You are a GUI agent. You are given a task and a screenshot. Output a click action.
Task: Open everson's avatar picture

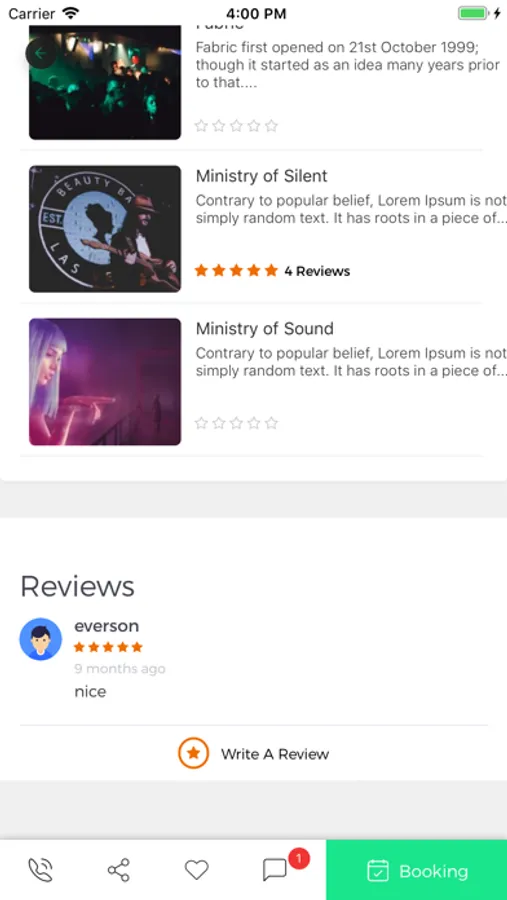[41, 639]
